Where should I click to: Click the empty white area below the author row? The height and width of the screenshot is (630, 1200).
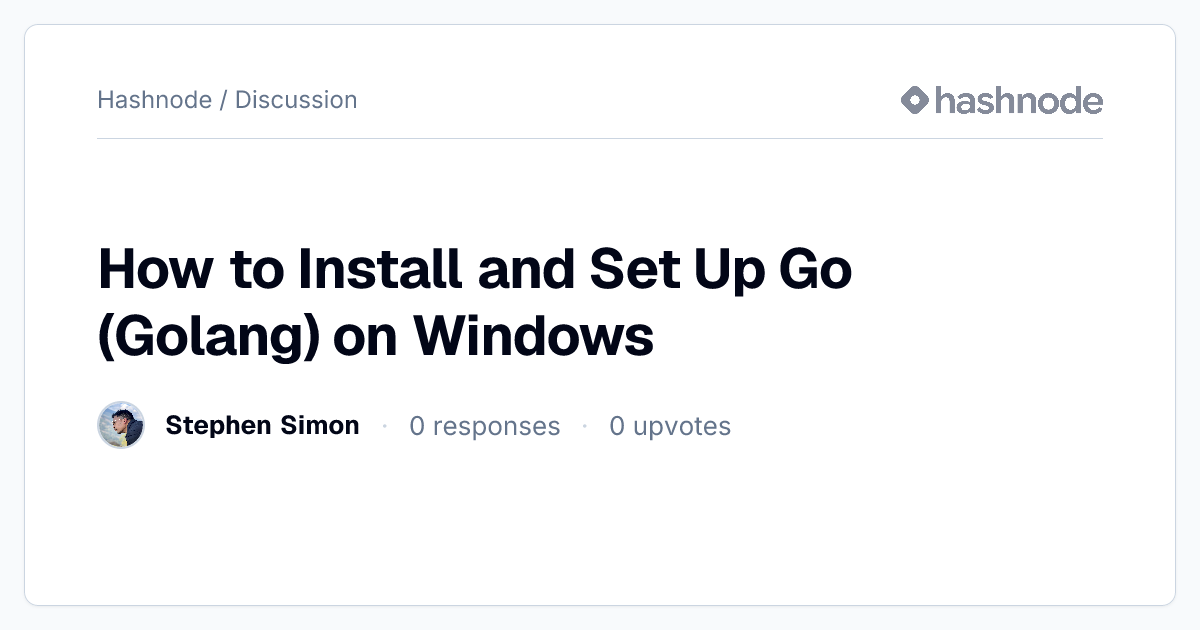pos(600,525)
